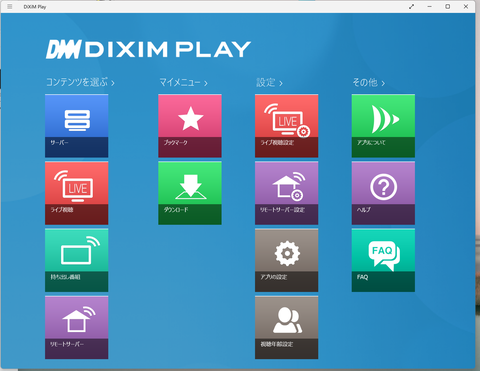The height and width of the screenshot is (371, 480).
Task: Open the アプリについて about tile
Action: 383,126
